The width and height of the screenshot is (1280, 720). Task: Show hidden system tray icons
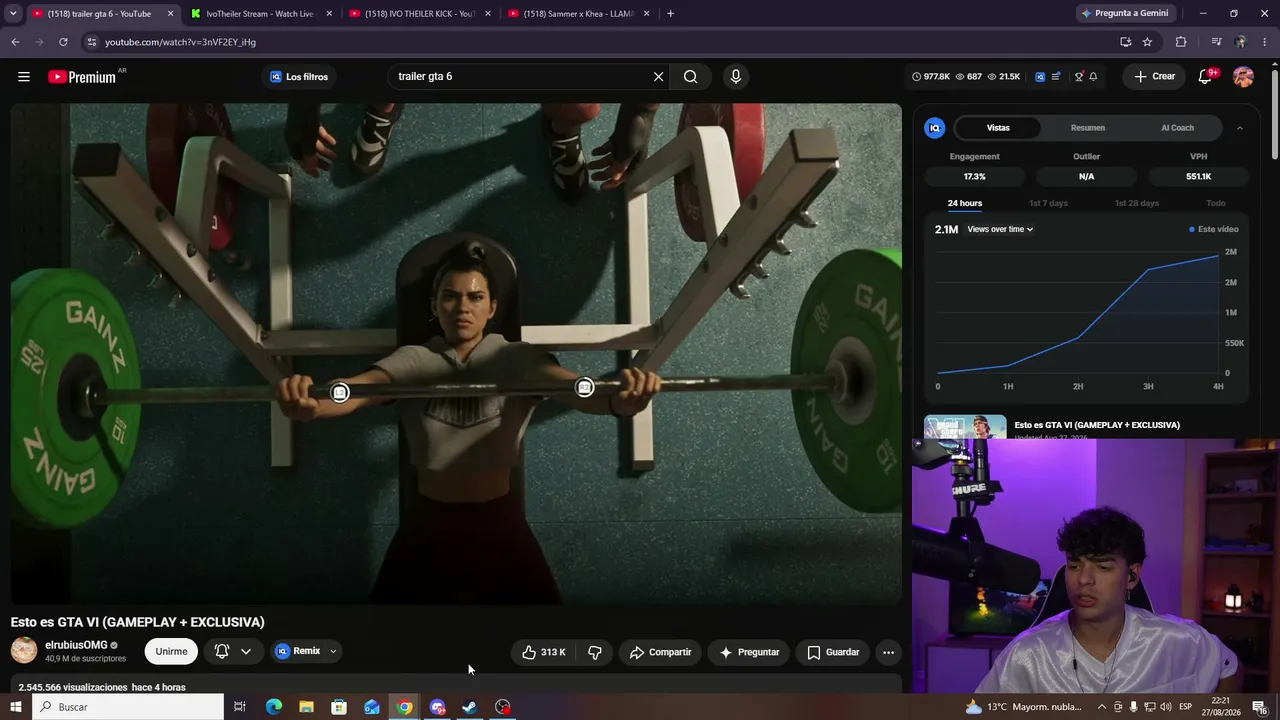point(1102,707)
